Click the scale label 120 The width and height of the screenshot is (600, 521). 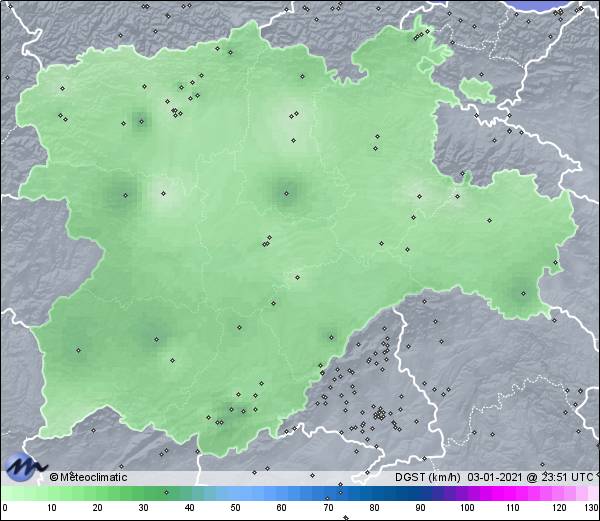559,508
